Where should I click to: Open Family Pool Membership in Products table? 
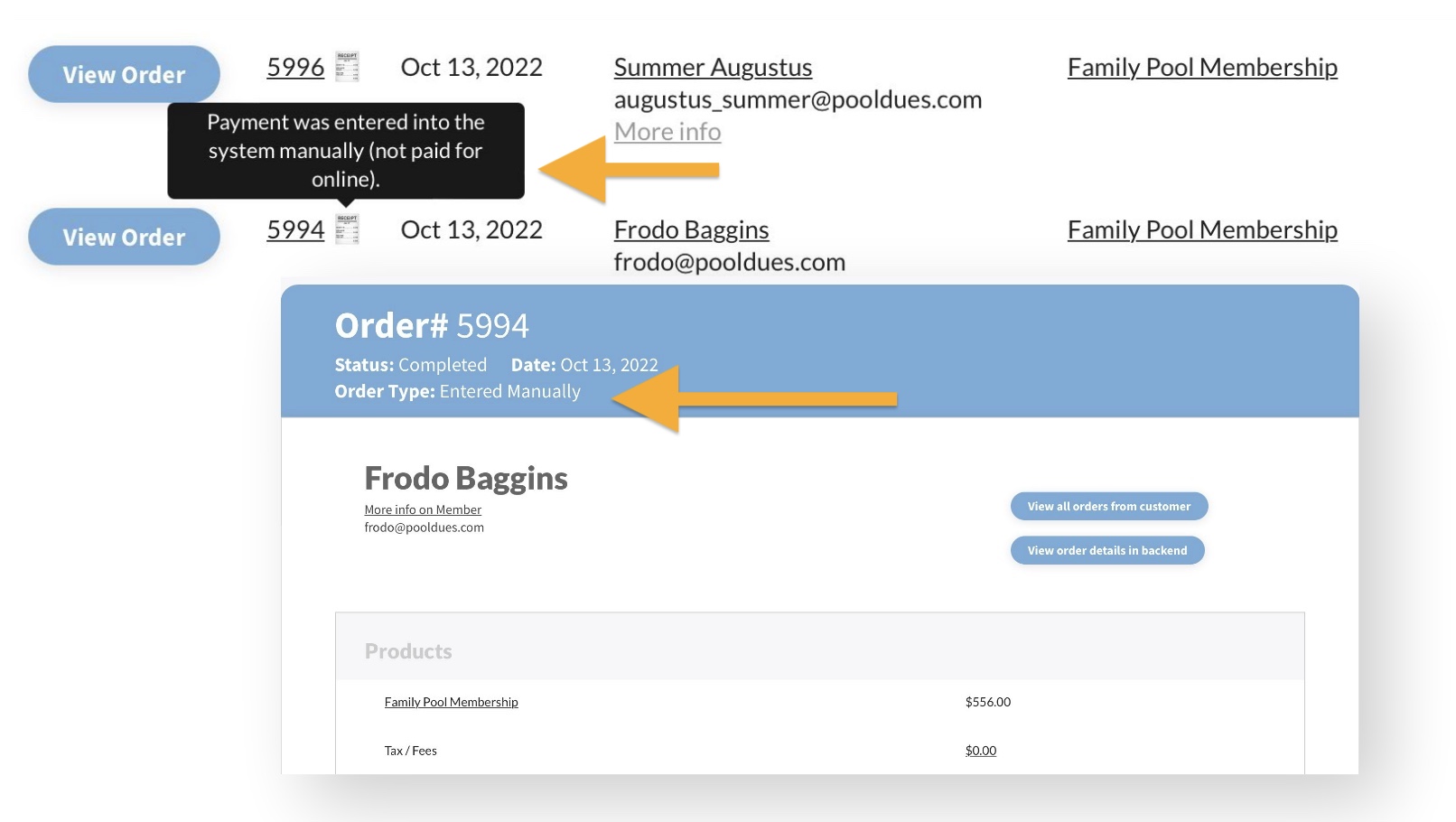tap(451, 702)
